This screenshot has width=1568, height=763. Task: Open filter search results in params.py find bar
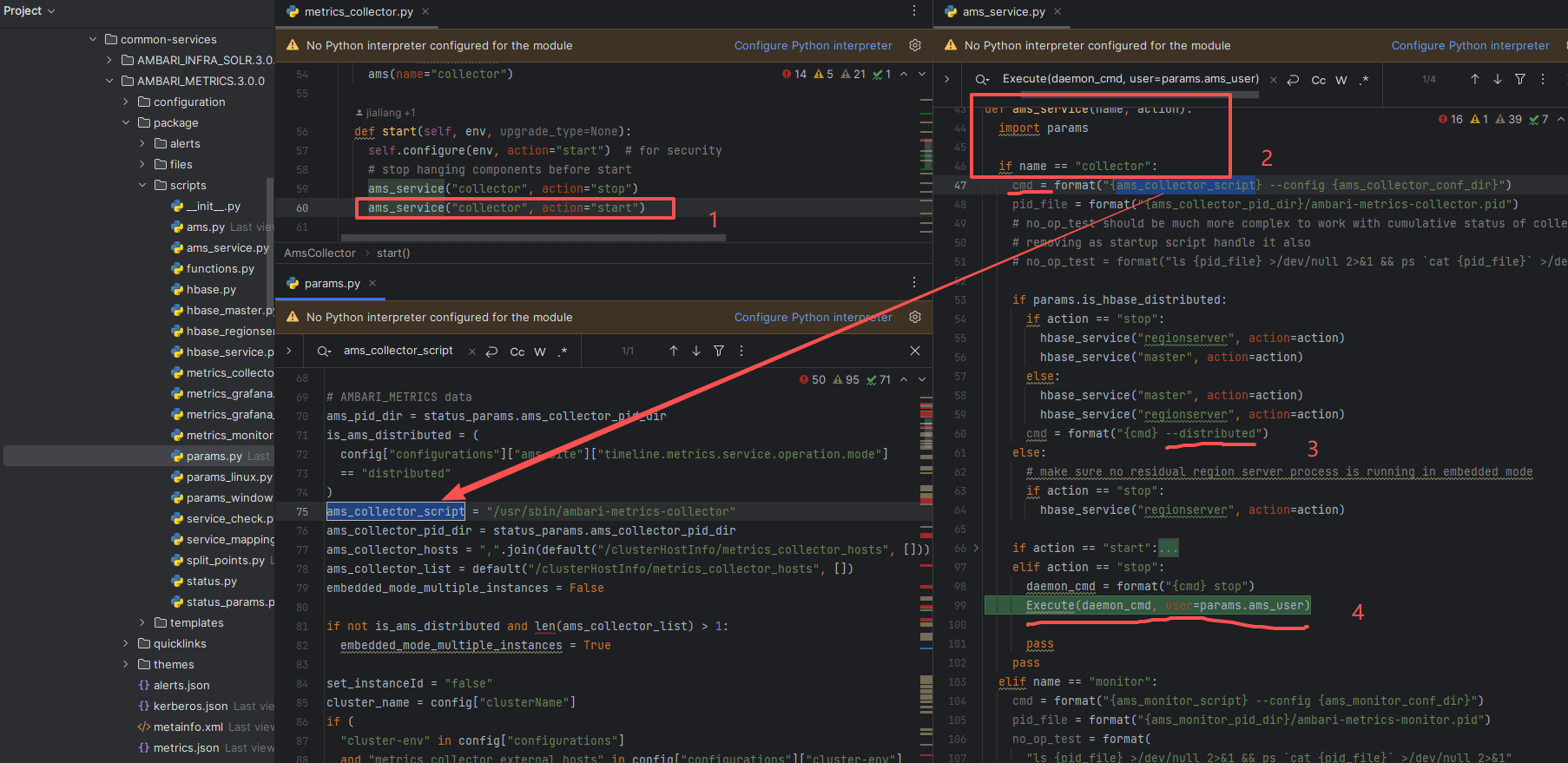[x=719, y=351]
